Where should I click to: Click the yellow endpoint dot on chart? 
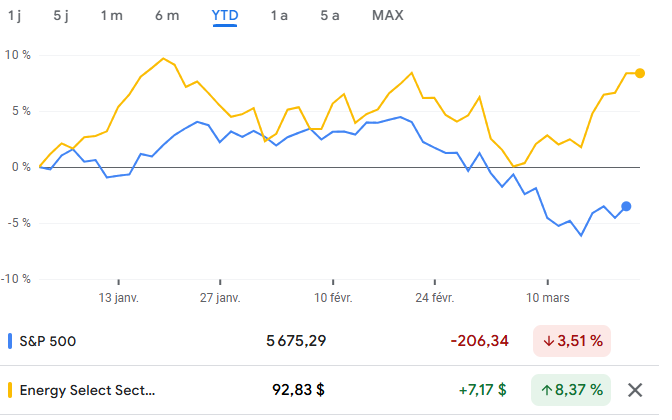[639, 73]
